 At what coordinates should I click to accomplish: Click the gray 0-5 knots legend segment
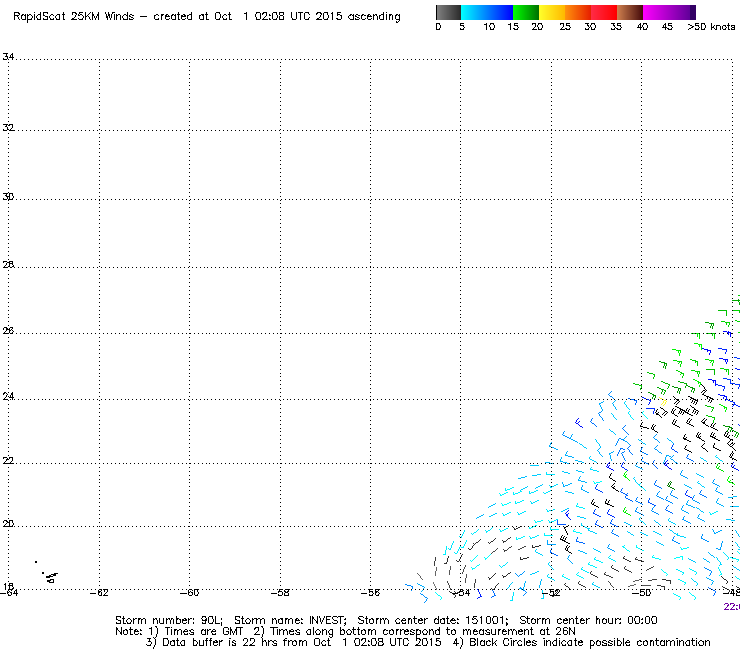click(448, 12)
